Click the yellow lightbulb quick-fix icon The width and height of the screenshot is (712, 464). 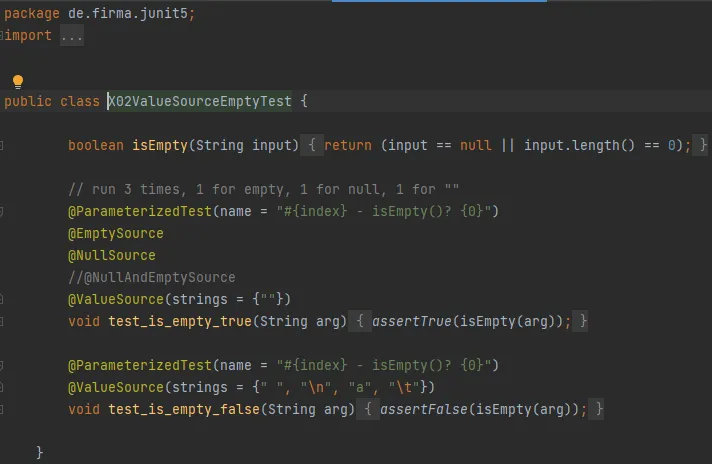pos(18,81)
